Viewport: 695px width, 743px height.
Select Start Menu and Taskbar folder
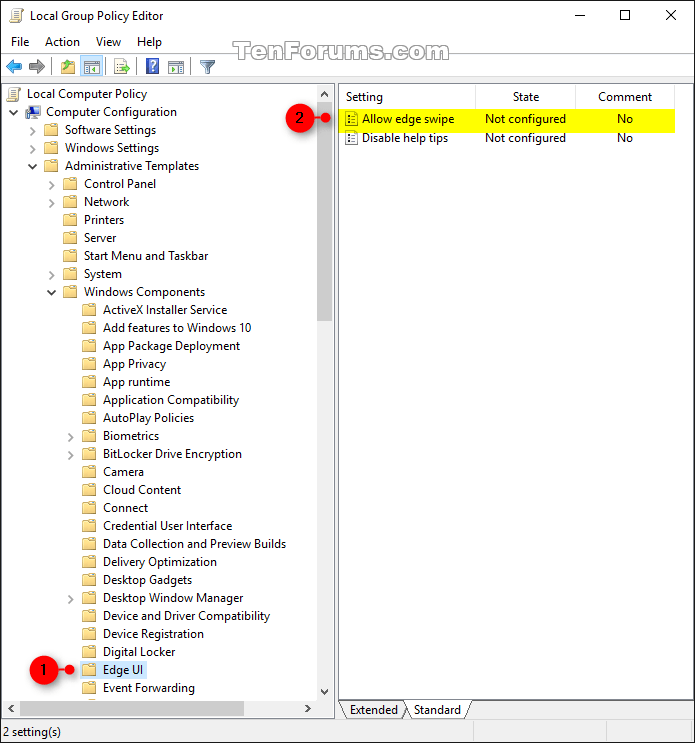(x=146, y=255)
